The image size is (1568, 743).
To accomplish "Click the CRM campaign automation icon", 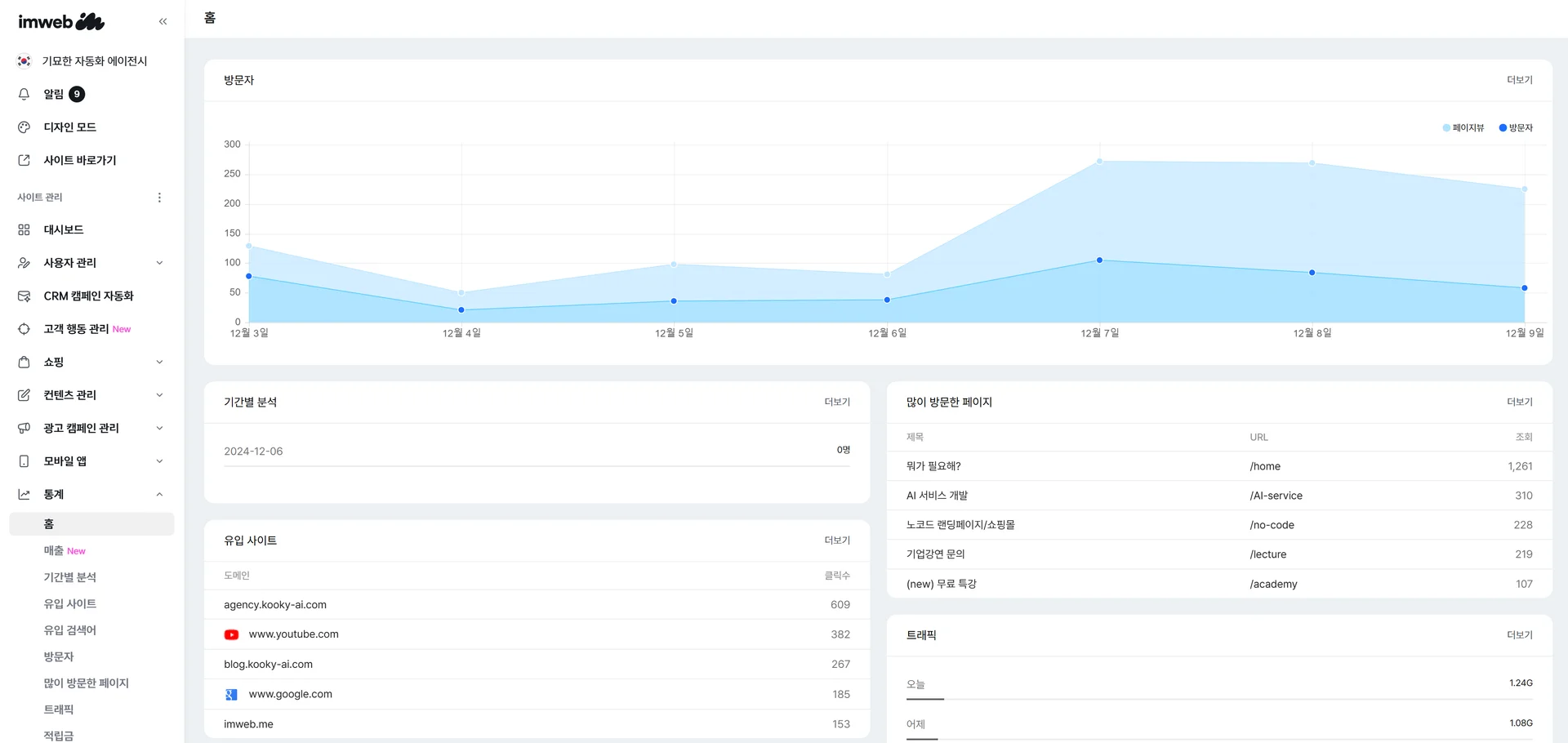I will (24, 296).
